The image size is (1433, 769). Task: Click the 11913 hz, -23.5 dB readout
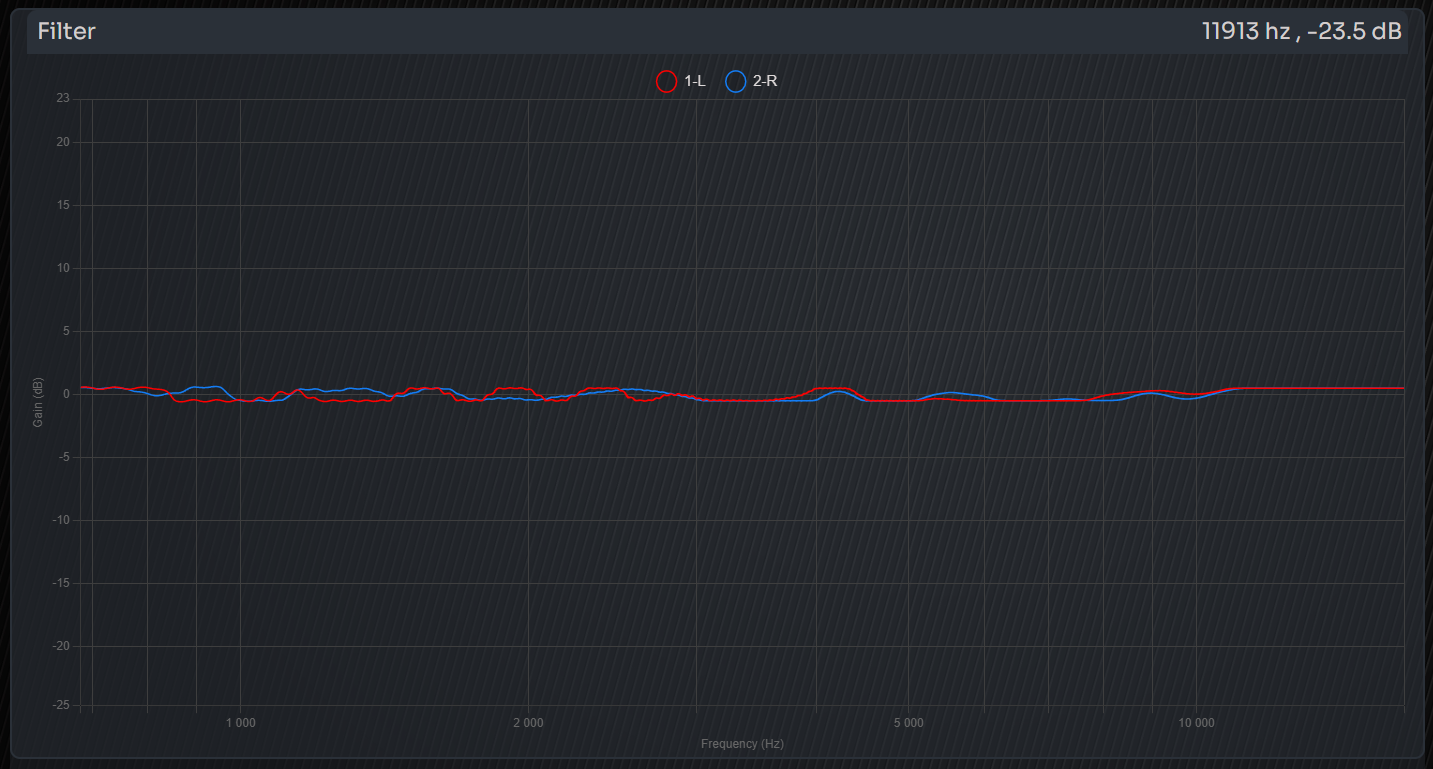1301,31
